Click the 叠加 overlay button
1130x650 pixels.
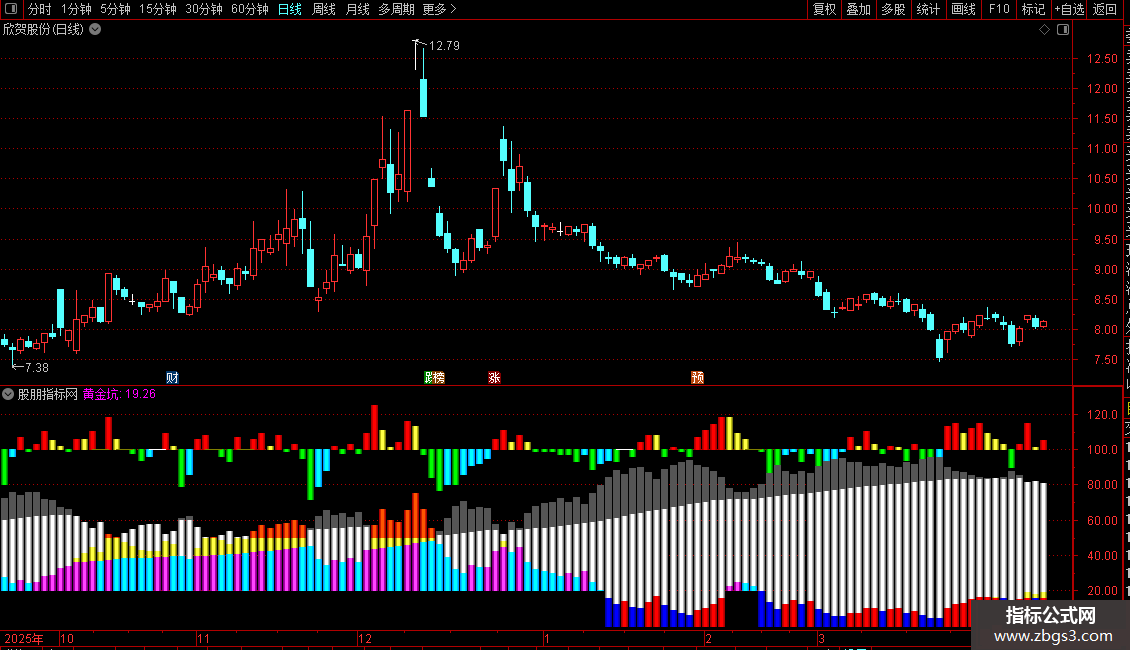tap(859, 9)
